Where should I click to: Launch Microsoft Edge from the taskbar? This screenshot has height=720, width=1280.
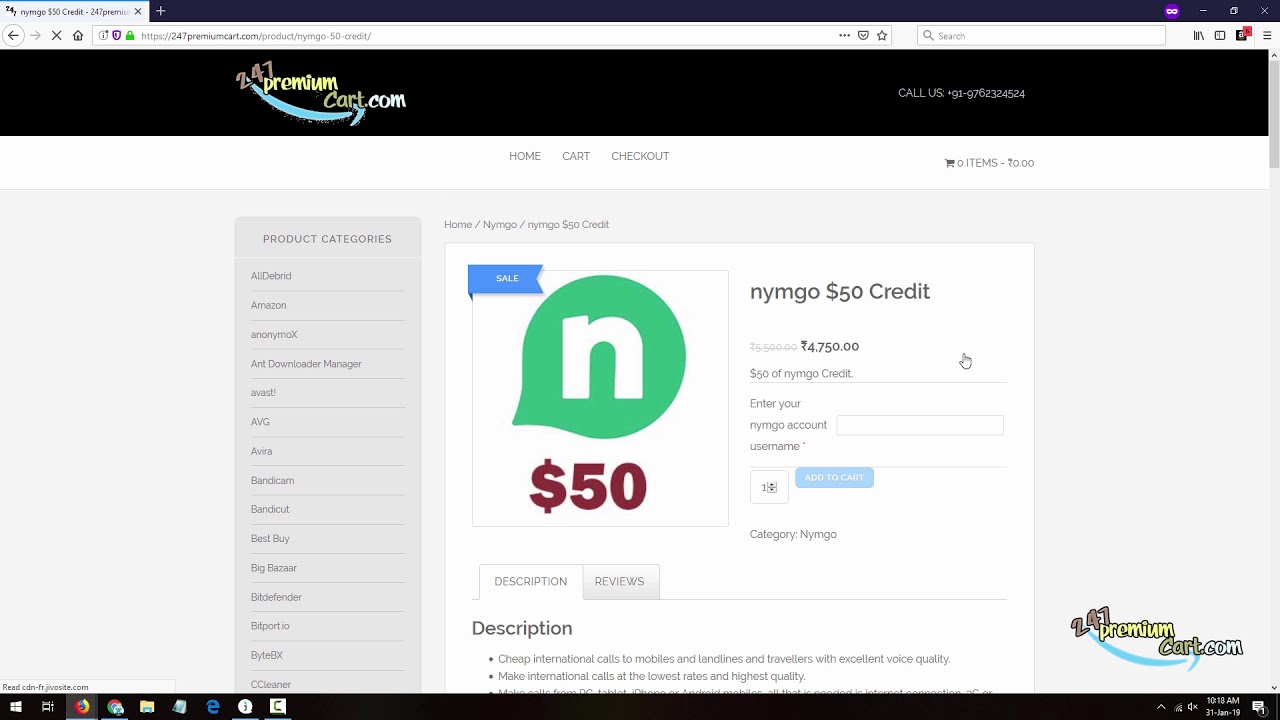tap(212, 707)
